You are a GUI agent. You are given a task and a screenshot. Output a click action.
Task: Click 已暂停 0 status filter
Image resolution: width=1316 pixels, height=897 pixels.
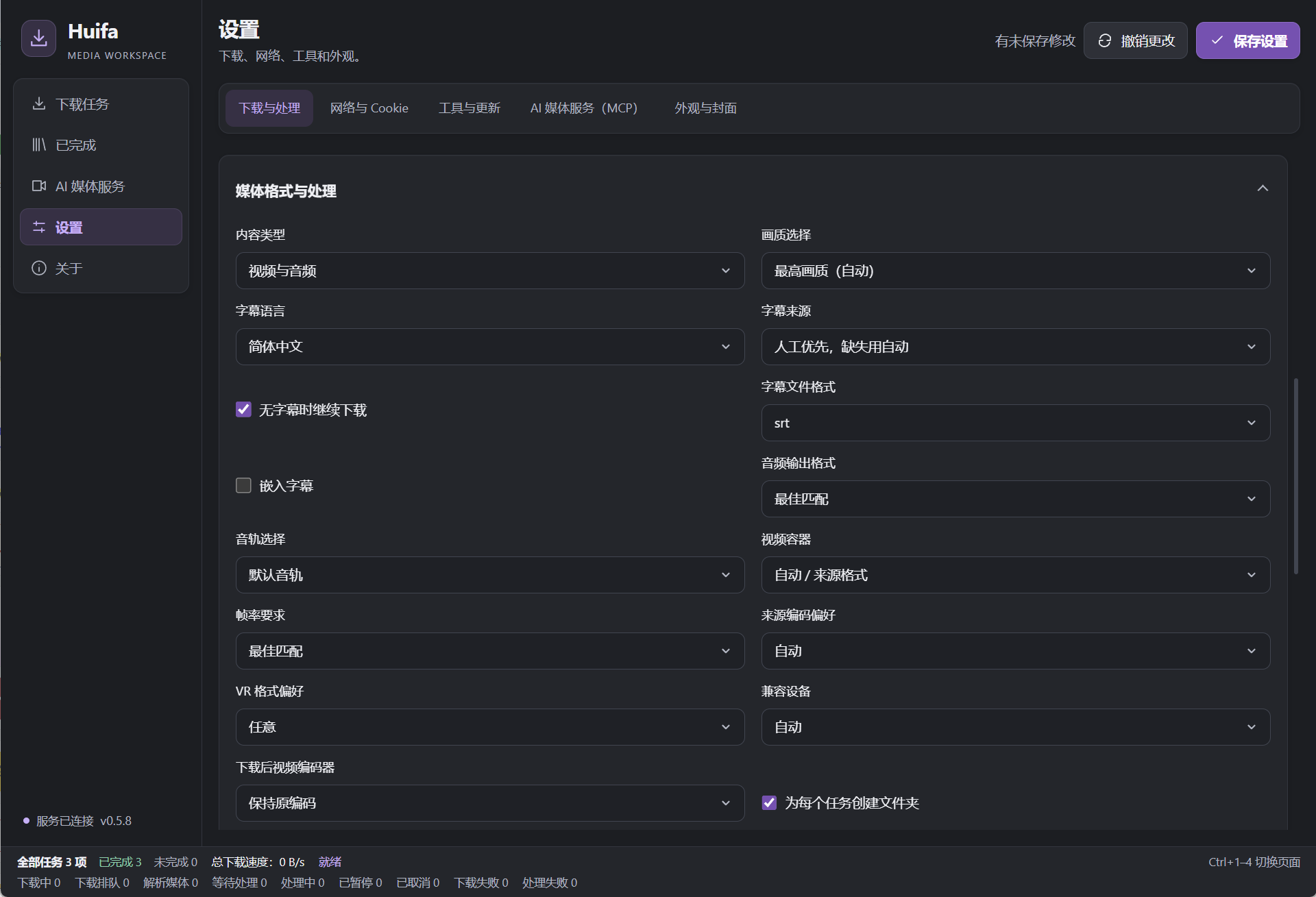coord(361,883)
